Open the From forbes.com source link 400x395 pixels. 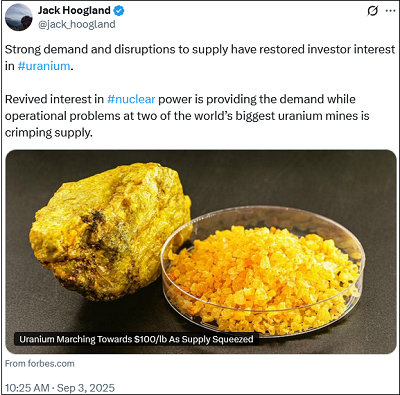pos(40,363)
